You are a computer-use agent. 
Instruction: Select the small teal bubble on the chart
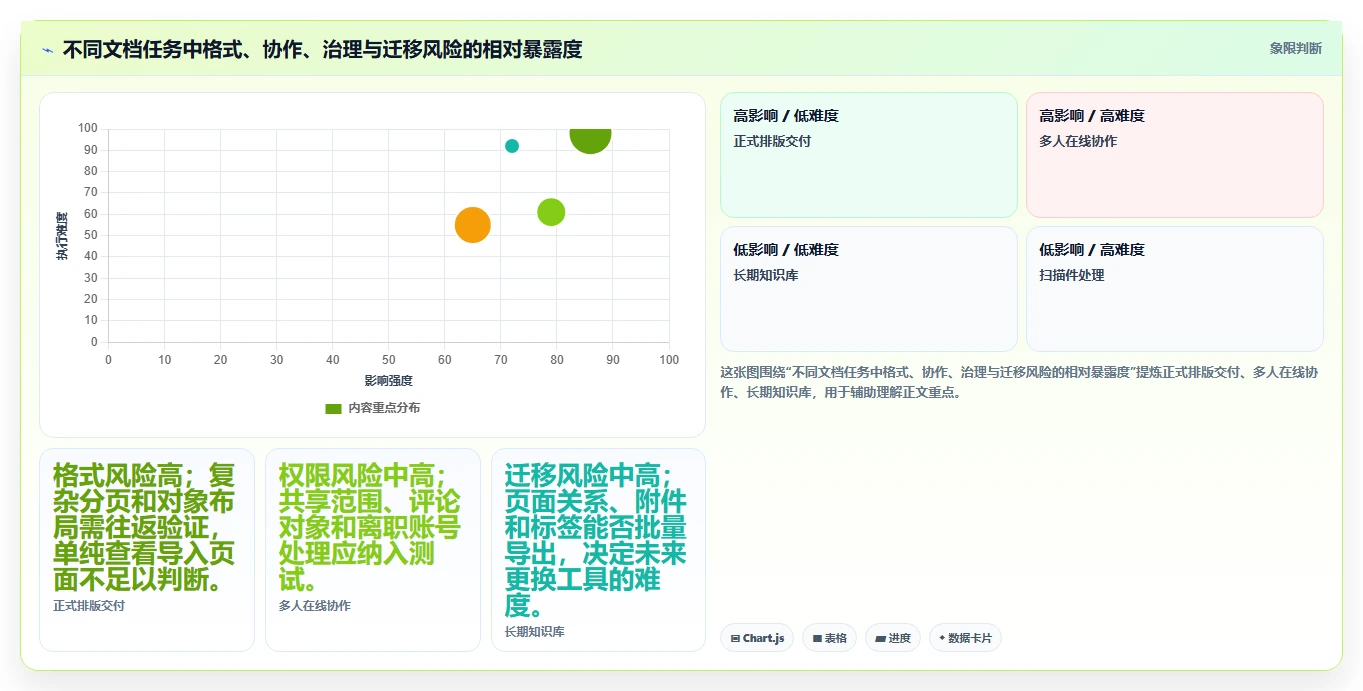[512, 146]
